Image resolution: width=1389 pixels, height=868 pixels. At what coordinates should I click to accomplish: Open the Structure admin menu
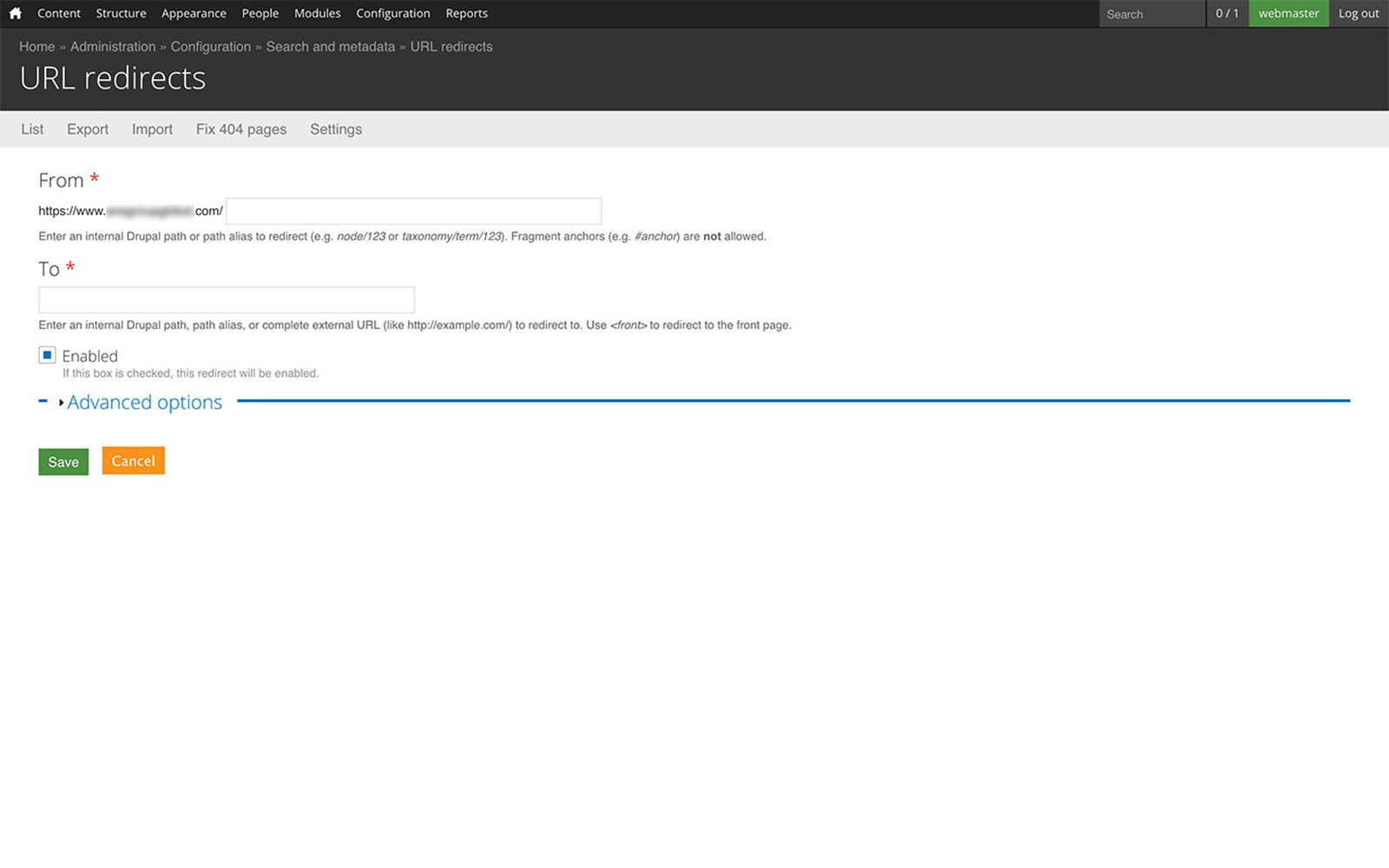[x=121, y=13]
